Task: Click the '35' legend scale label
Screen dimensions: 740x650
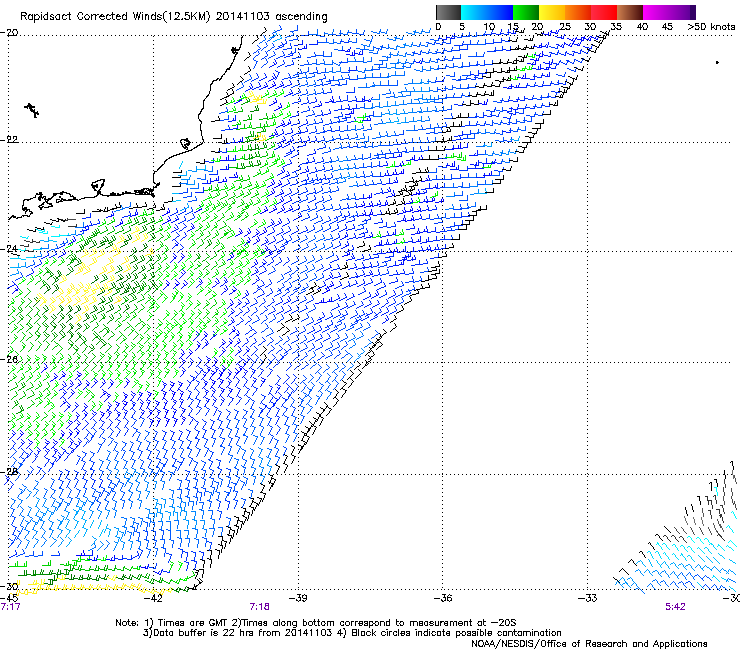Action: [616, 26]
